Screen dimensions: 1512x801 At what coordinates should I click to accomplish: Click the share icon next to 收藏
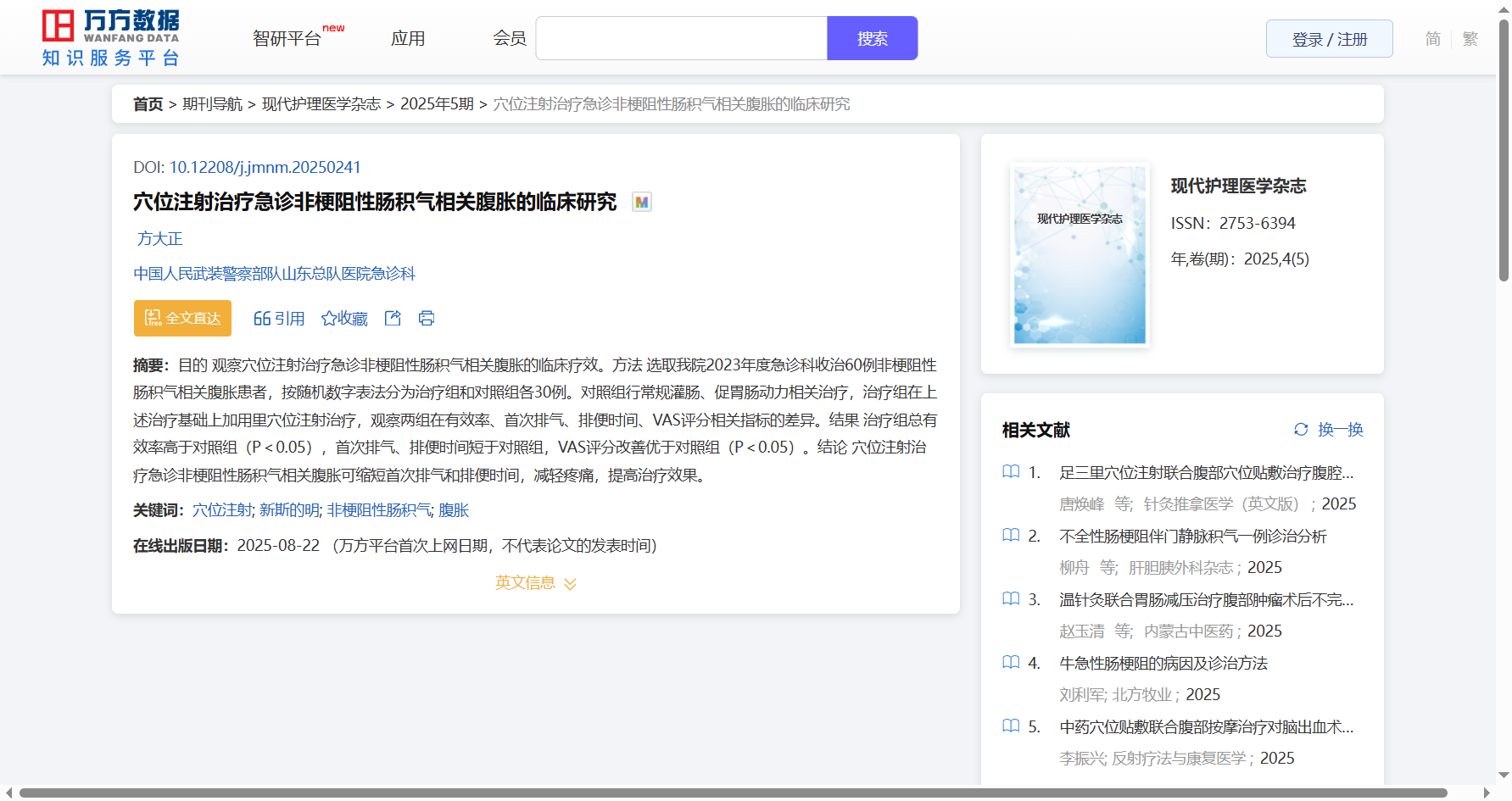click(393, 318)
